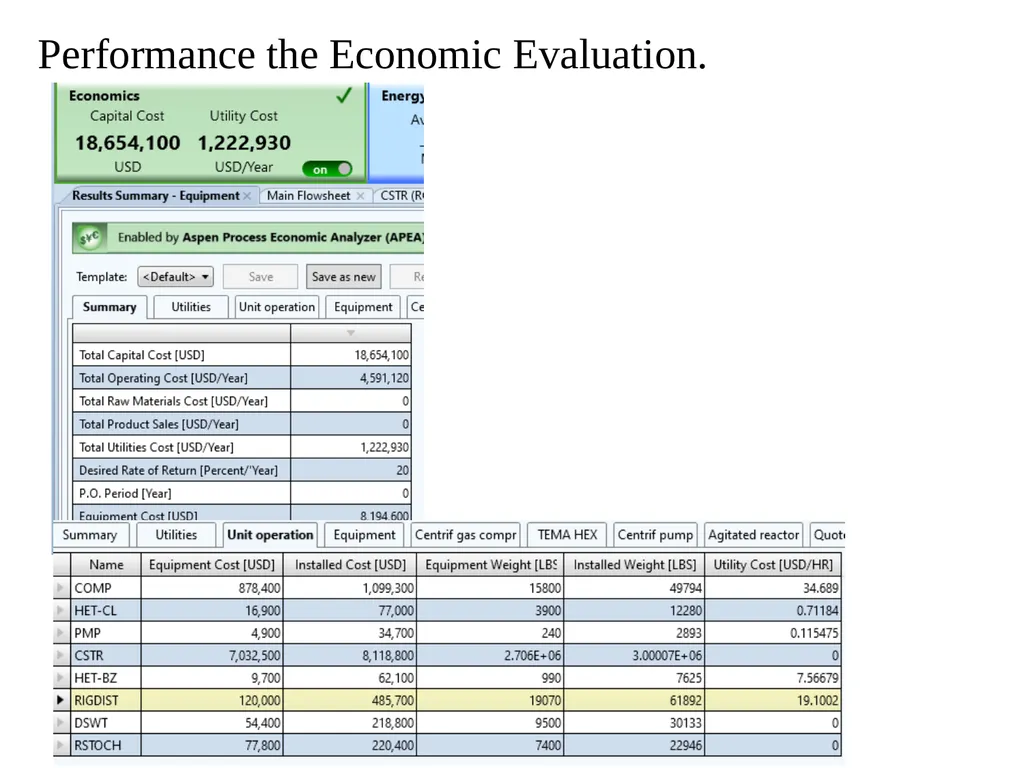Select Desired Rate of Return row
This screenshot has height=768, width=1024.
point(242,470)
